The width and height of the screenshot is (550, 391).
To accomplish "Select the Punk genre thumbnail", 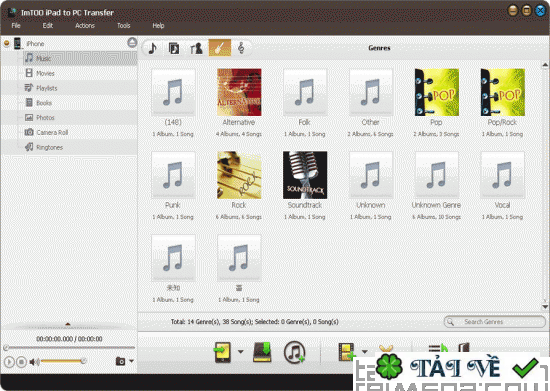I will (173, 175).
